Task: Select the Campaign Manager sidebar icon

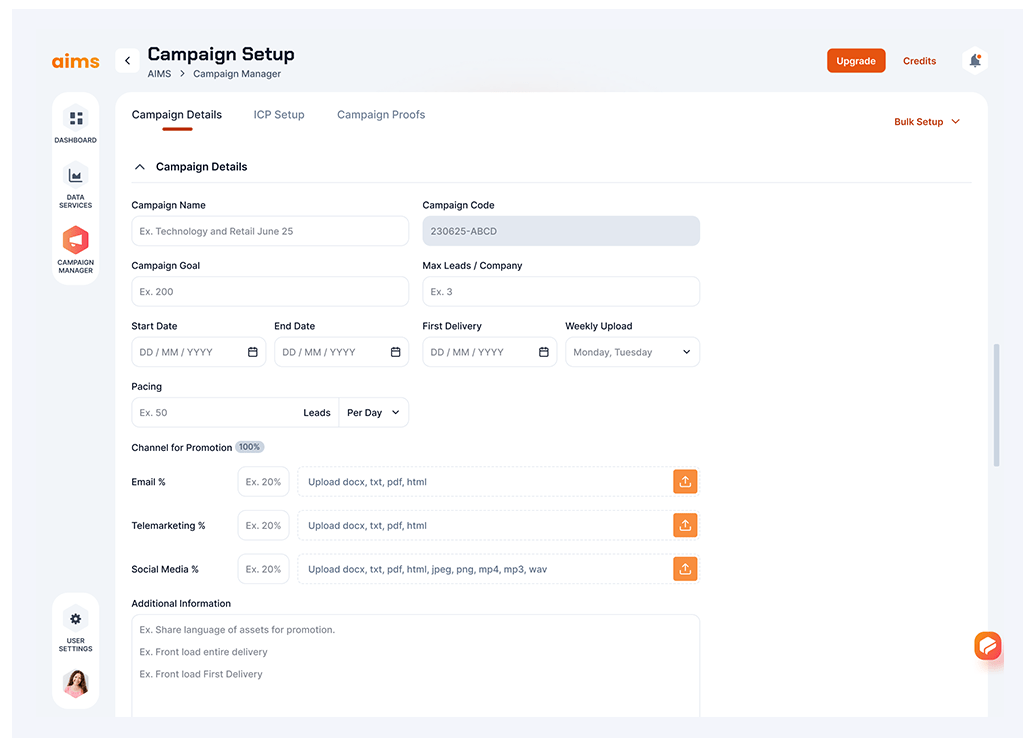Action: (x=75, y=241)
